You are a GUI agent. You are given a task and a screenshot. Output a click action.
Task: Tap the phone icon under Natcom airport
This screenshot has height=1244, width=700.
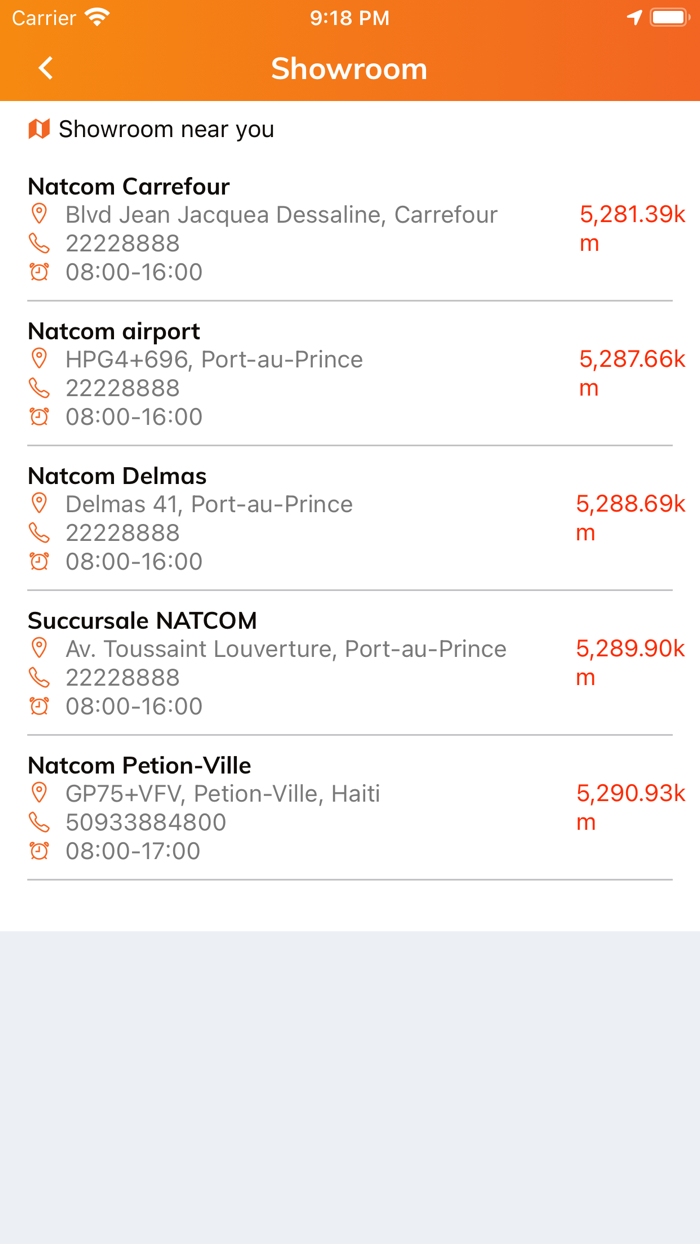tap(40, 388)
